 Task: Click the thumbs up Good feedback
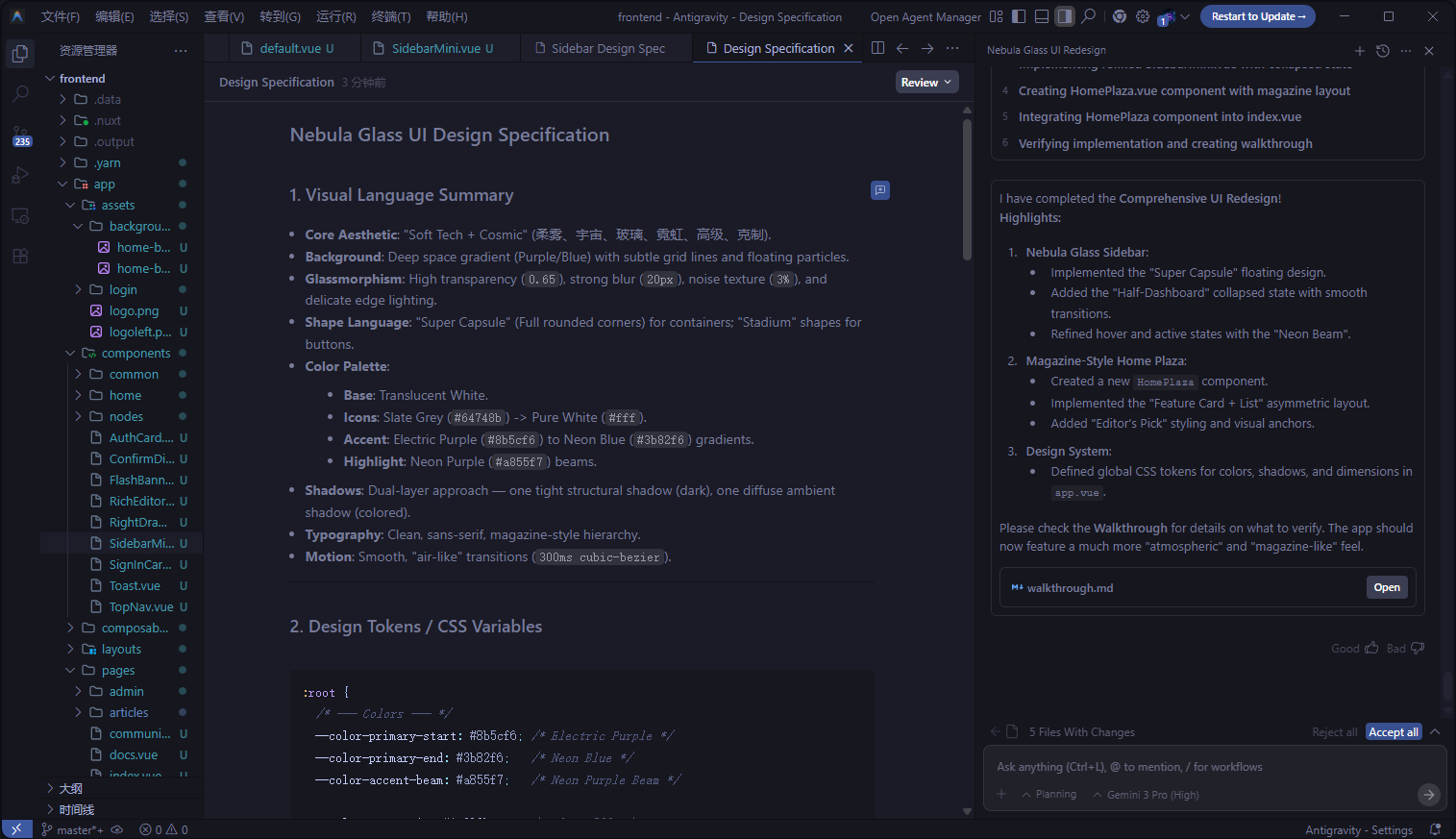coord(1371,648)
